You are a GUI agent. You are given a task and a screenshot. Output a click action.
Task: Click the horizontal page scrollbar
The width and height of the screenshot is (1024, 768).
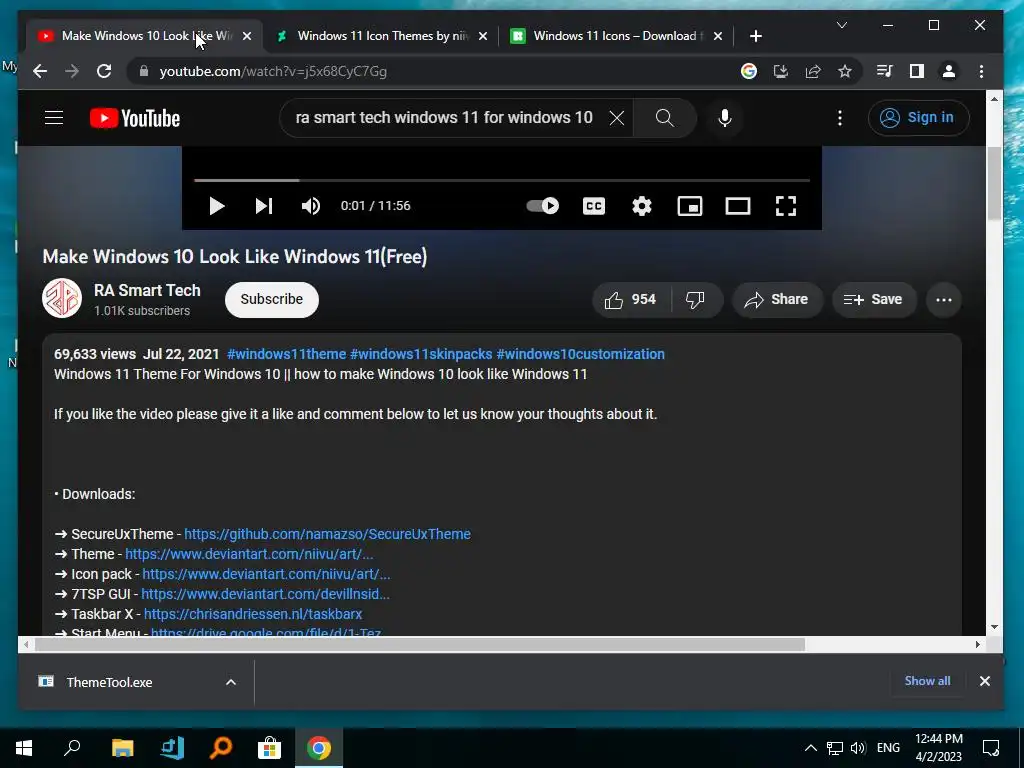click(x=419, y=645)
